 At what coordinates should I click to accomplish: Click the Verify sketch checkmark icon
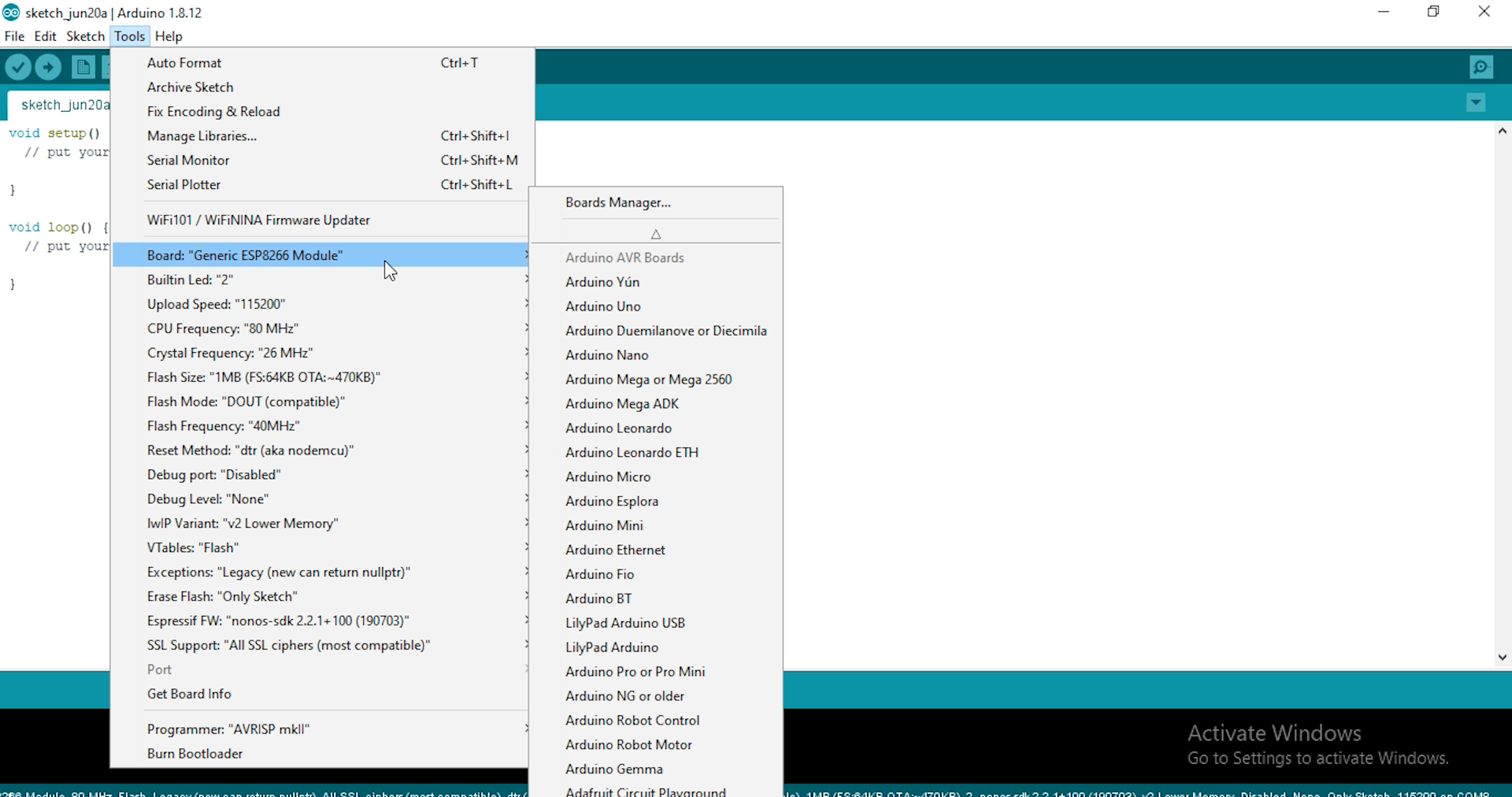point(18,67)
